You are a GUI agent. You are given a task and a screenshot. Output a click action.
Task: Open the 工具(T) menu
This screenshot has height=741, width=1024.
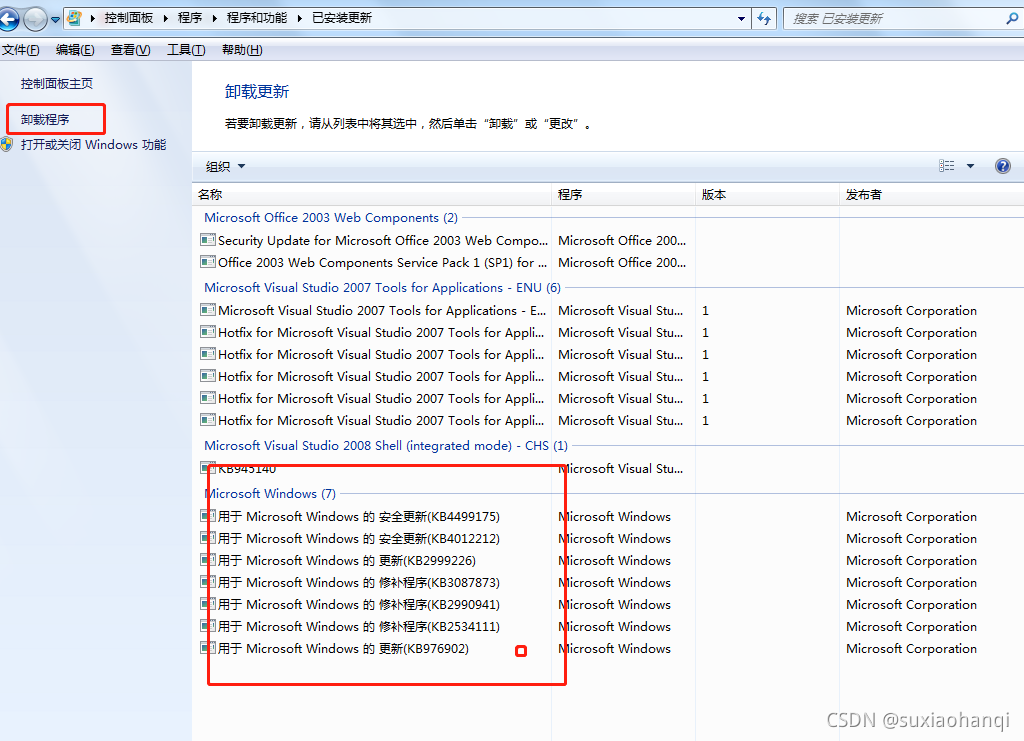[x=186, y=50]
